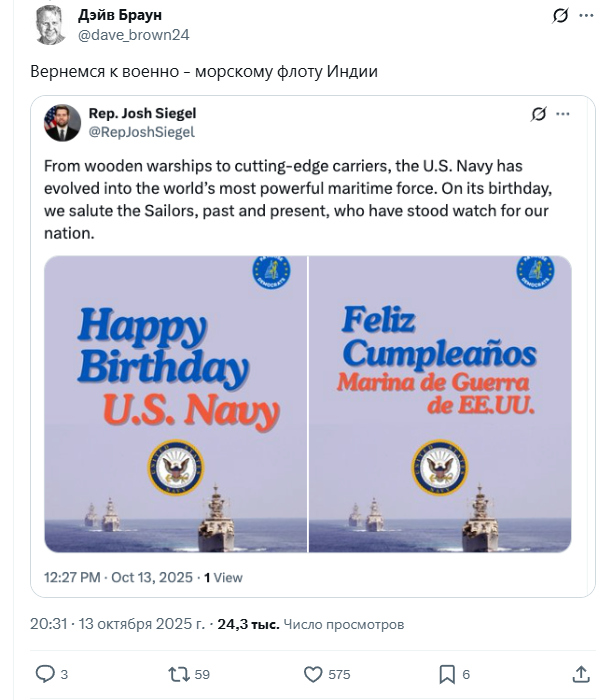Viewport: 606px width, 700px height.
Task: Click the 20:31 post timestamp
Action: tap(48, 624)
